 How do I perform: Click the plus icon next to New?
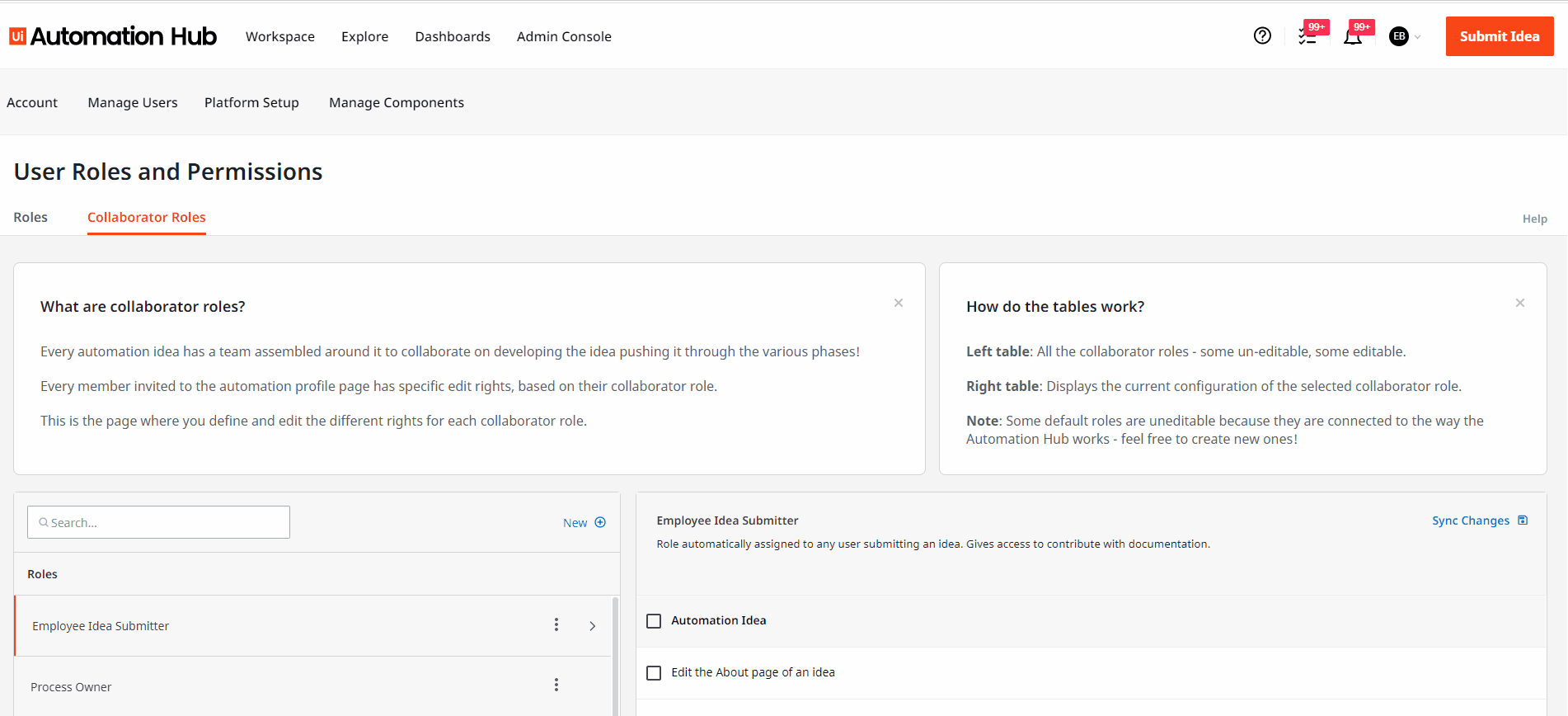(600, 522)
